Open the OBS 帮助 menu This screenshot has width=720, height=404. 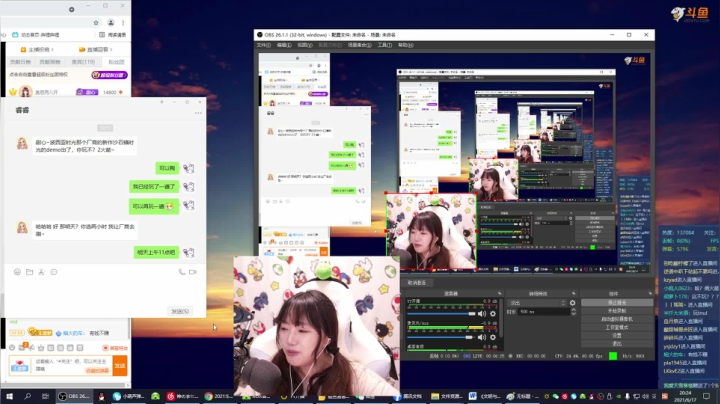(405, 45)
